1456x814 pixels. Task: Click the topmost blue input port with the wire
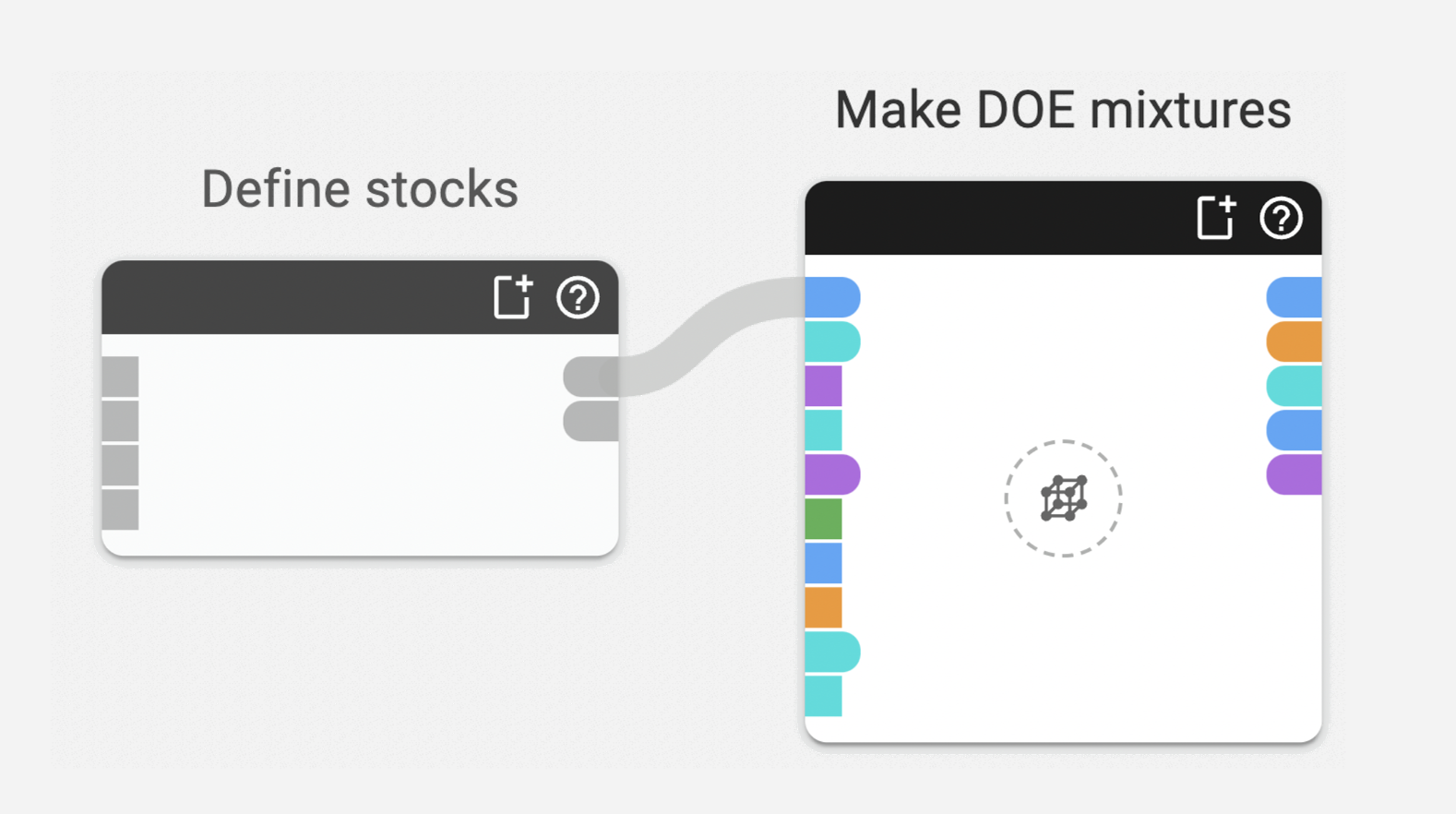pyautogui.click(x=832, y=297)
